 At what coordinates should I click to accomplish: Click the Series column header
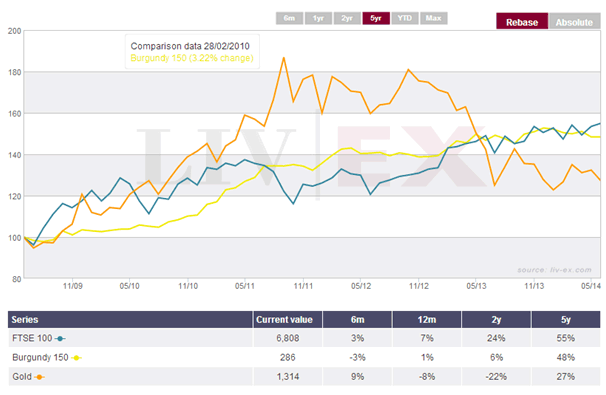click(x=130, y=320)
